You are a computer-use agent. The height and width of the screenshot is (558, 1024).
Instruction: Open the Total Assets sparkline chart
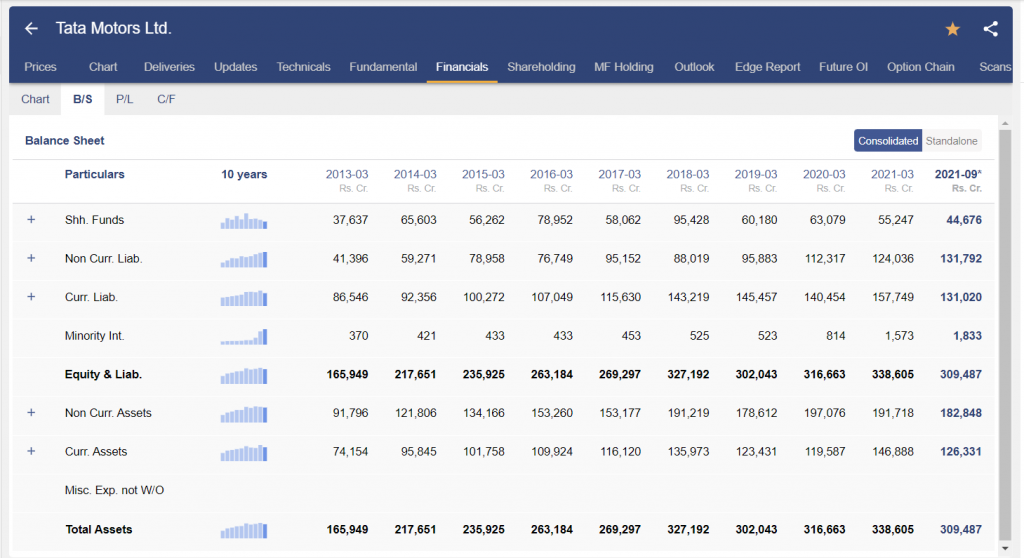(244, 530)
